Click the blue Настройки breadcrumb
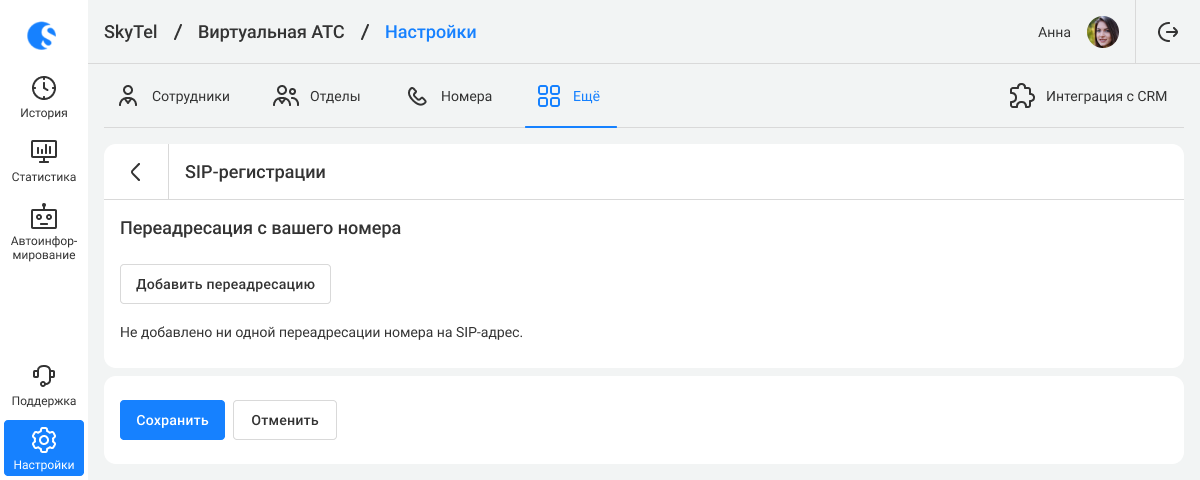Screen dimensions: 1200x480 [x=430, y=32]
